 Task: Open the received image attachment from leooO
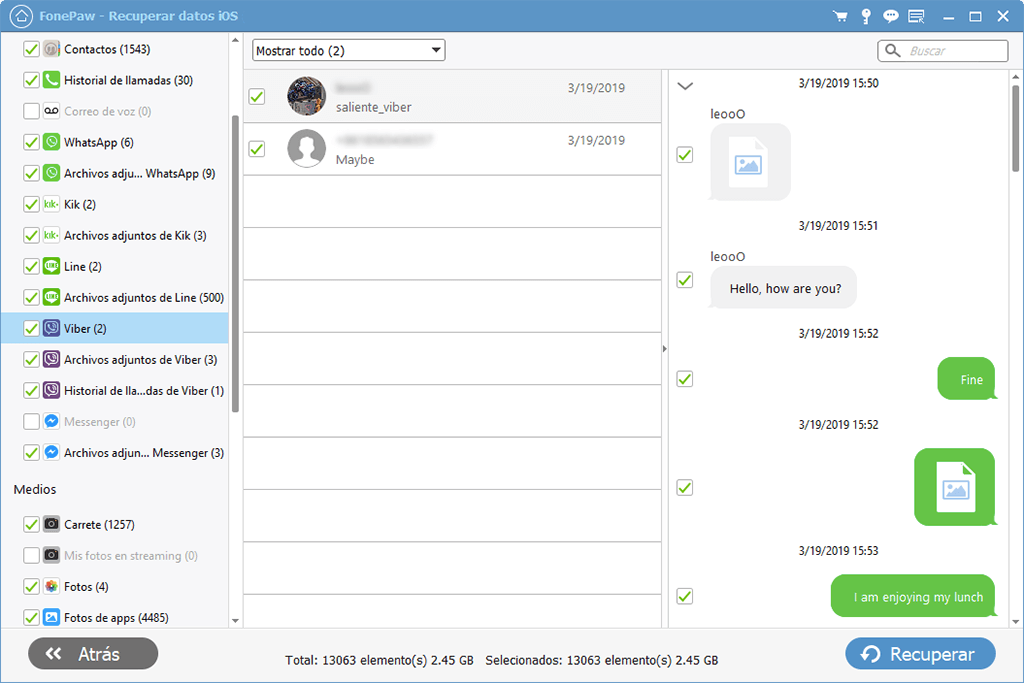click(x=750, y=162)
